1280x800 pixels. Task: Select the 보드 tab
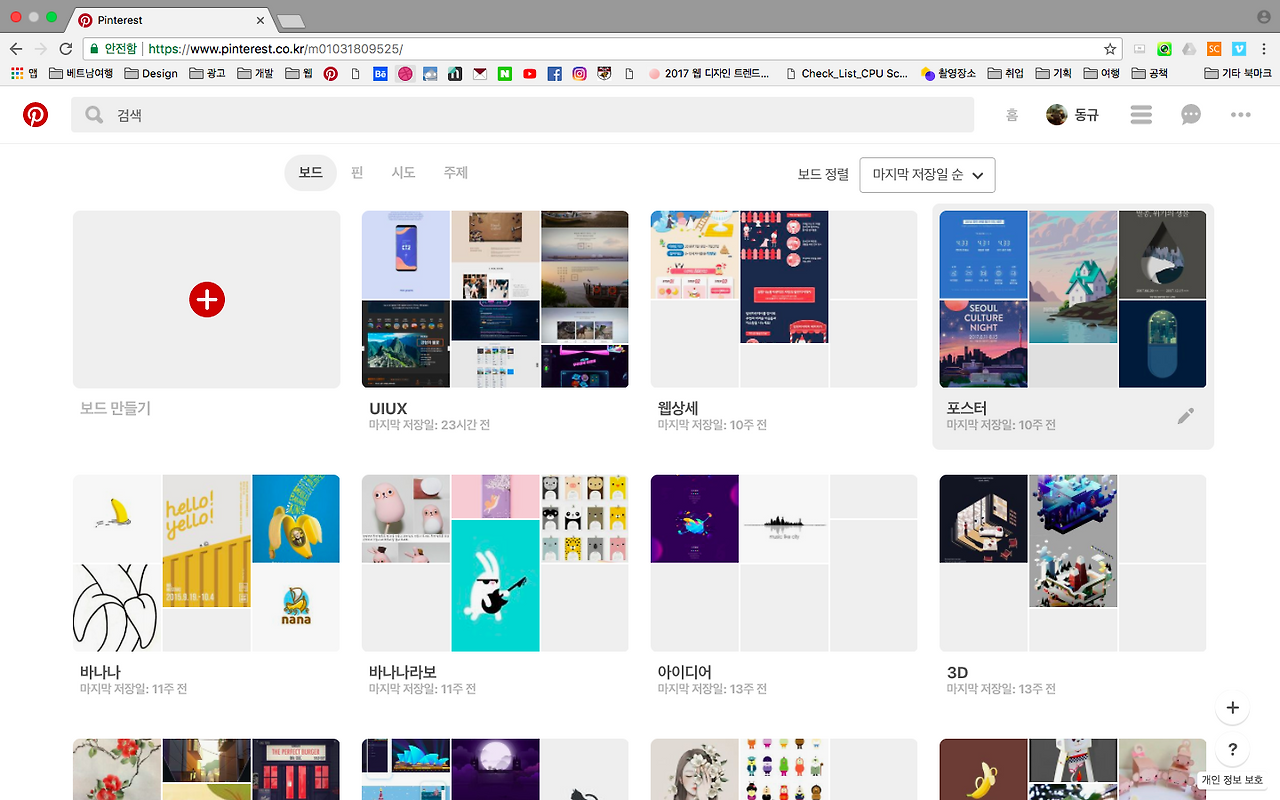pos(310,172)
